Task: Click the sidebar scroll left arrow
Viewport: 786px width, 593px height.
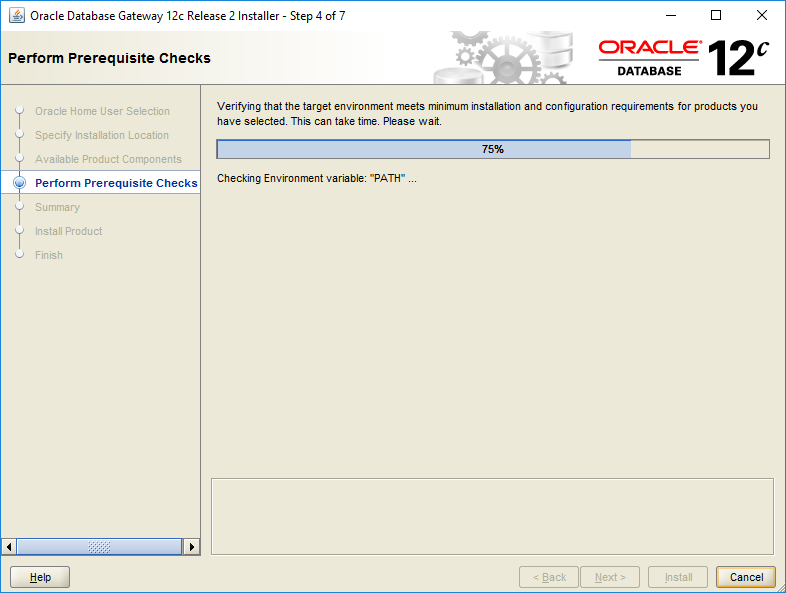Action: click(9, 546)
